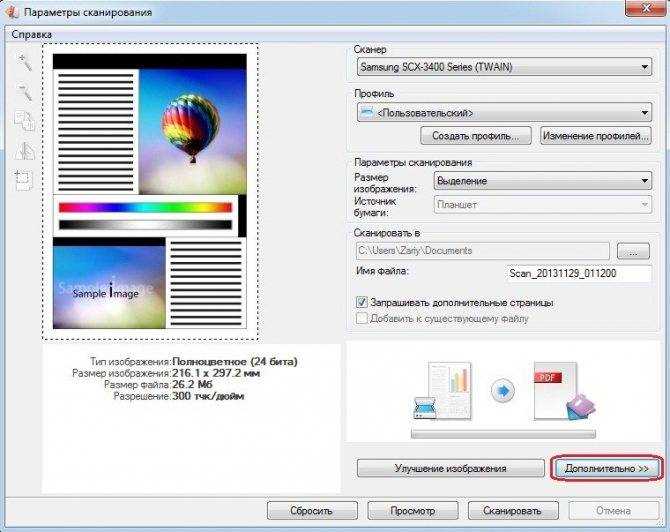Click the Сканировать button
This screenshot has width=670, height=532.
click(x=513, y=511)
